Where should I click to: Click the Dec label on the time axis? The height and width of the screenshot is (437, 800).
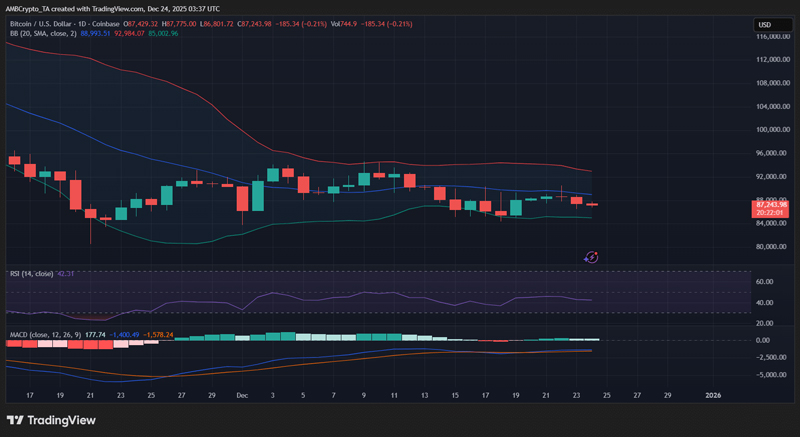tap(241, 396)
